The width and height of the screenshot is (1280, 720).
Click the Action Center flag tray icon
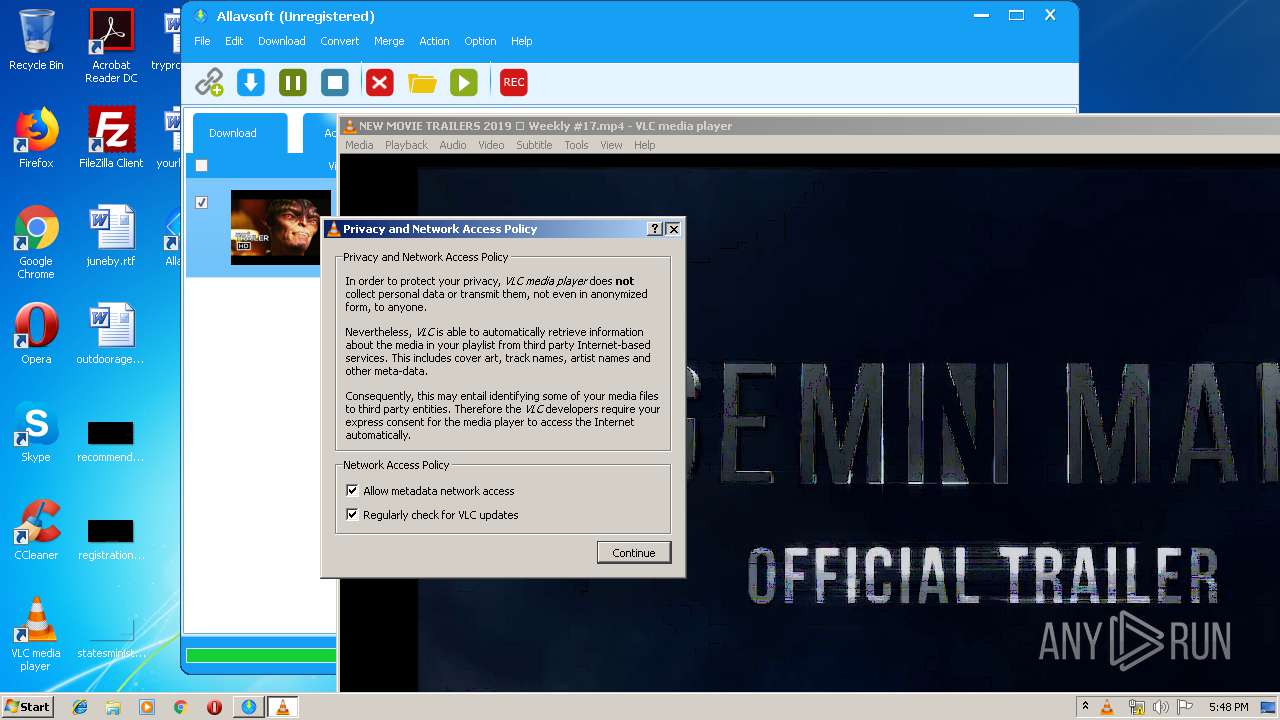[x=1184, y=707]
